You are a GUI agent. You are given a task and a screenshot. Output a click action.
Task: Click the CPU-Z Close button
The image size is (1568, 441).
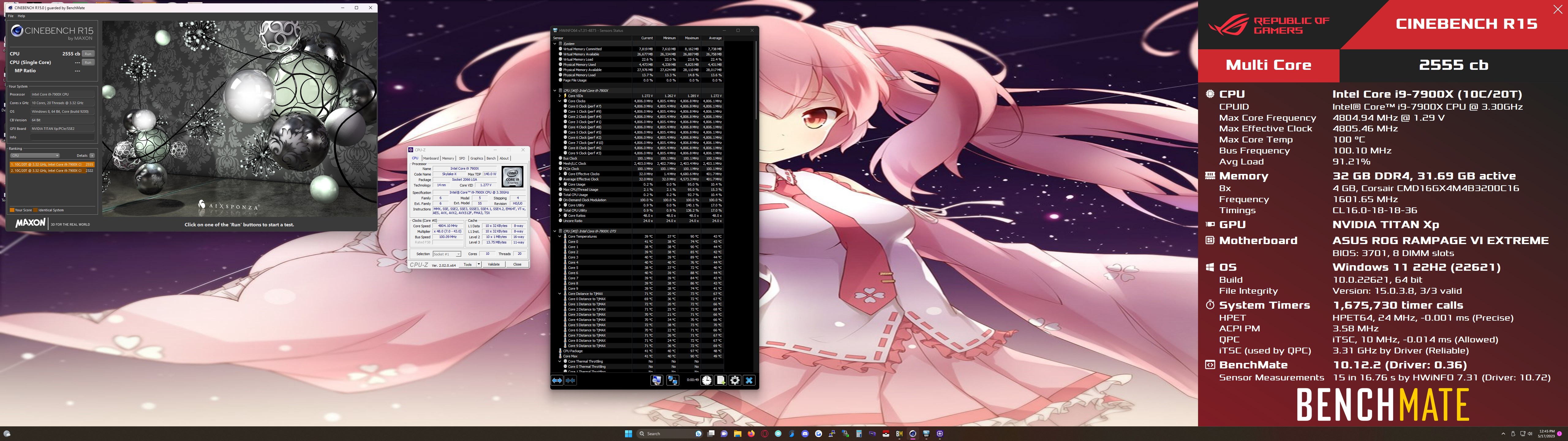517,264
